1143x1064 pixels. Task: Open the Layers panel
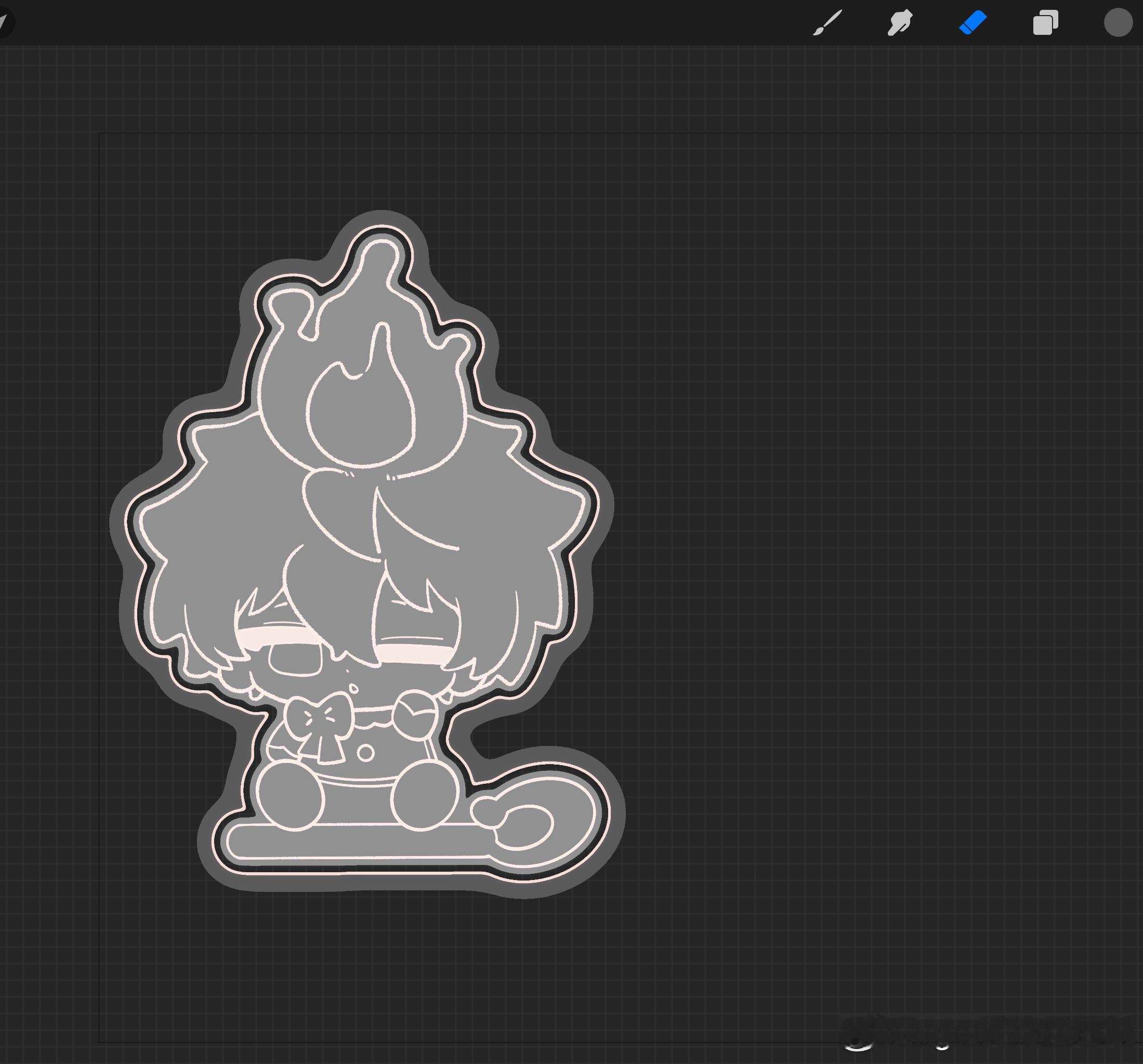click(1045, 23)
